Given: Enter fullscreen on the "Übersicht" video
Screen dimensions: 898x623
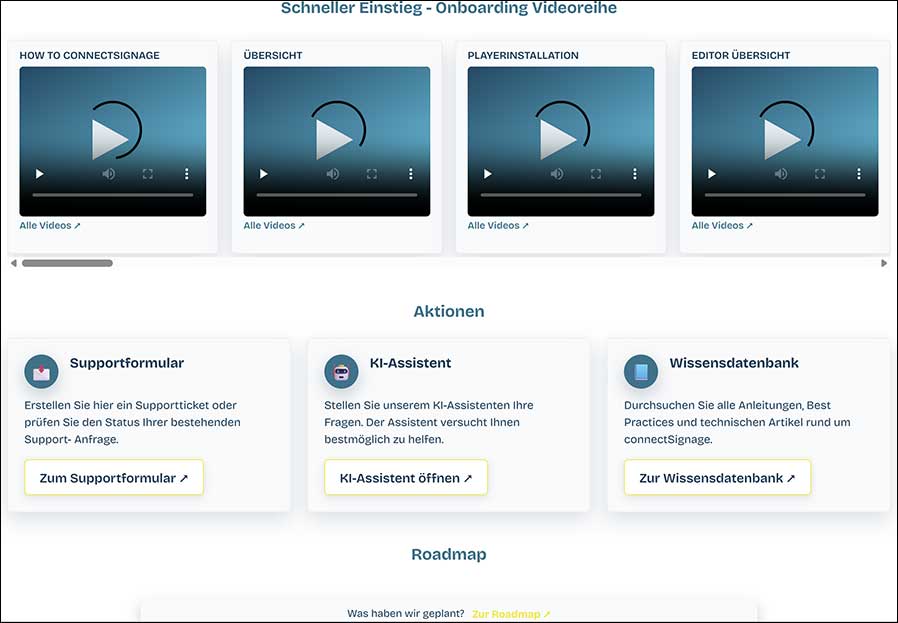Looking at the screenshot, I should point(371,173).
